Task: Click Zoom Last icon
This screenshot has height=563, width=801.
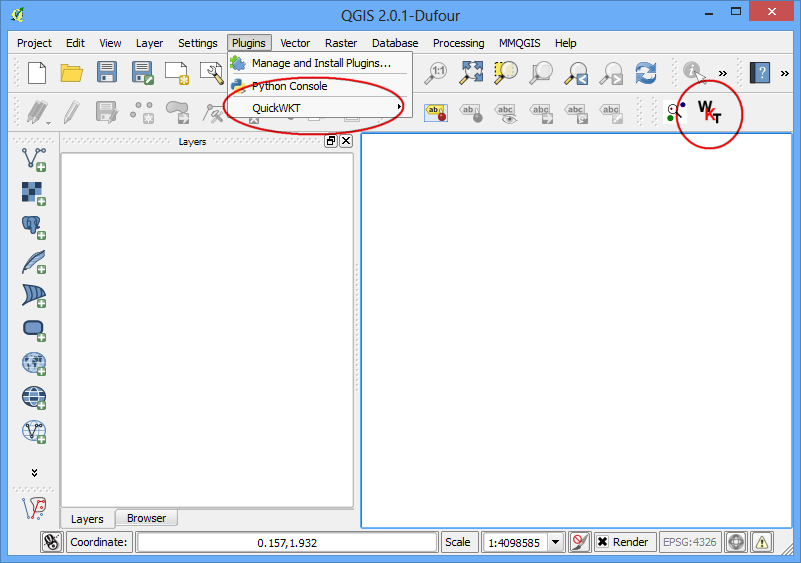Action: [x=576, y=73]
